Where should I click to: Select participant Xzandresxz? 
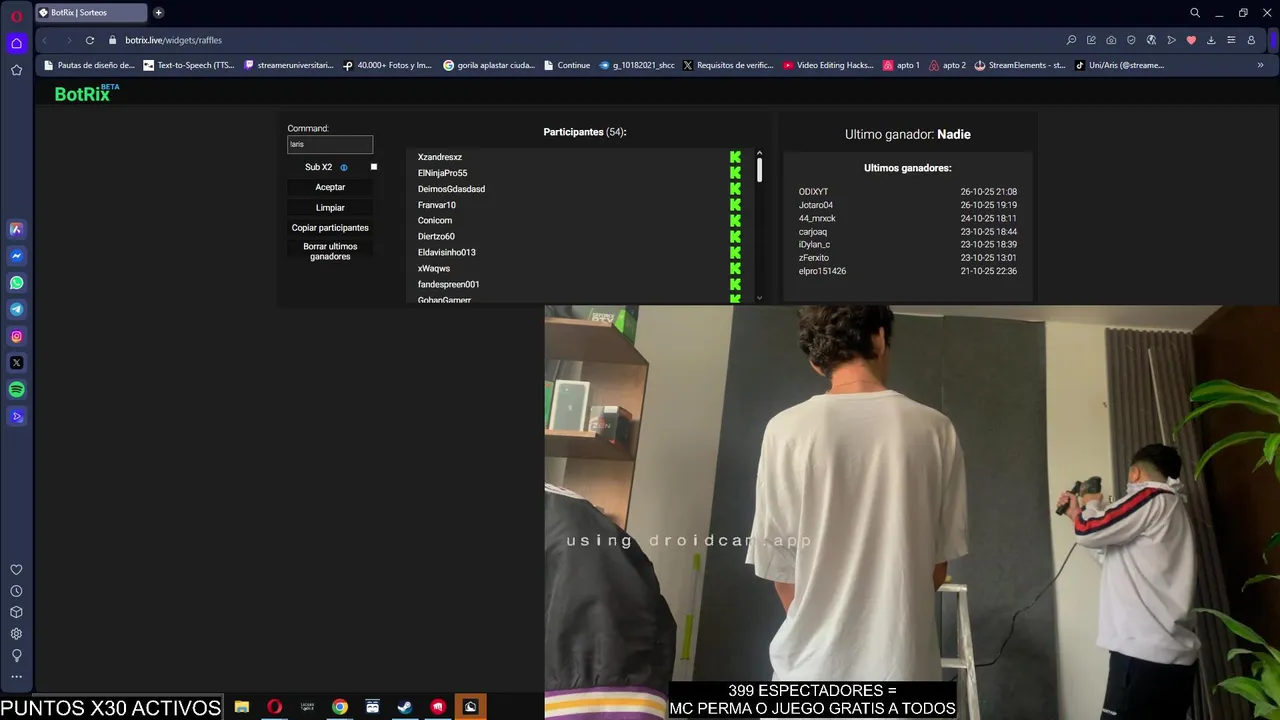[x=440, y=157]
